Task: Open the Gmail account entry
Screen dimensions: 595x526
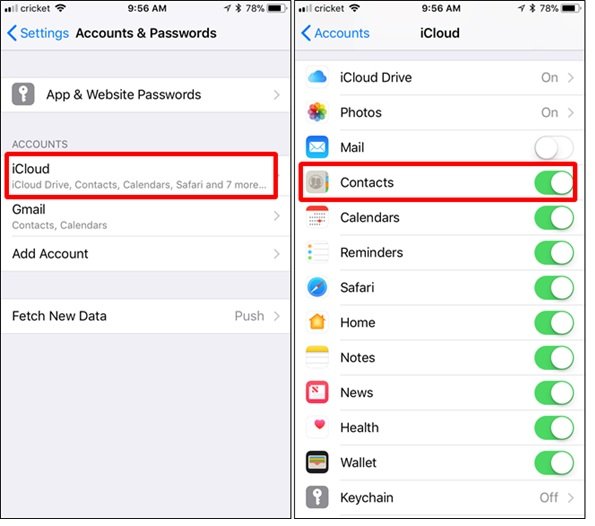Action: coord(145,216)
